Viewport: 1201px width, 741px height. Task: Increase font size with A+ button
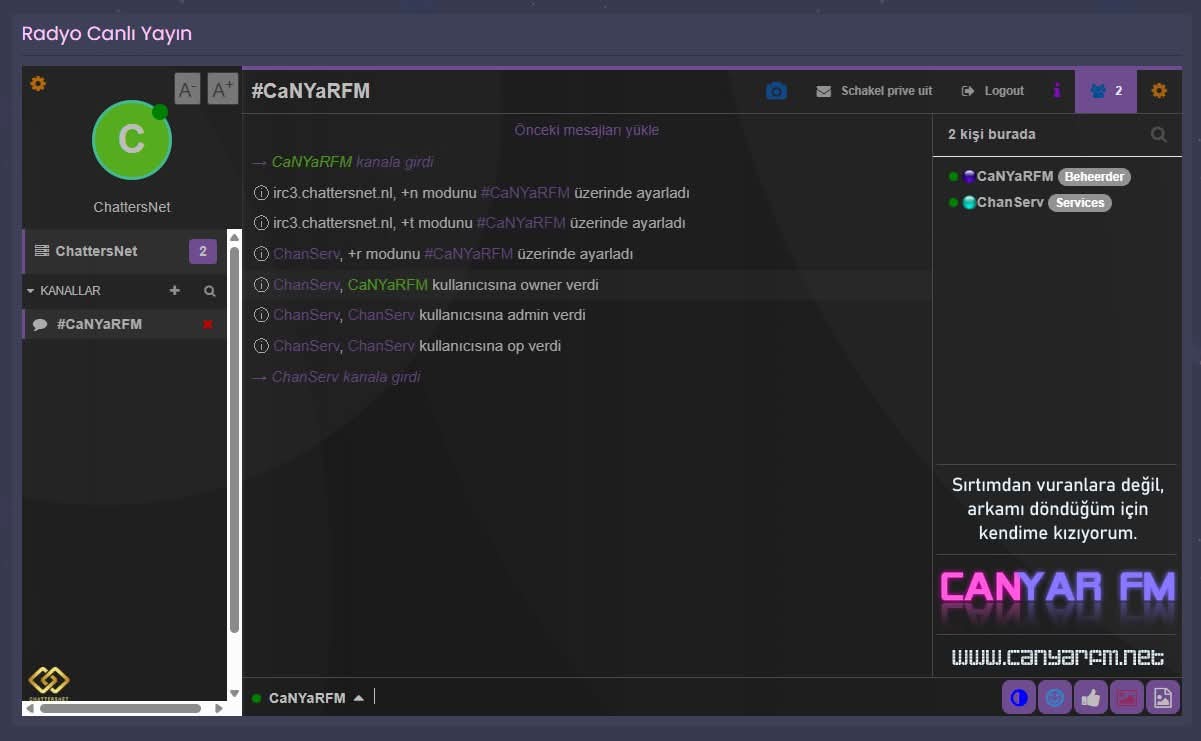coord(222,89)
